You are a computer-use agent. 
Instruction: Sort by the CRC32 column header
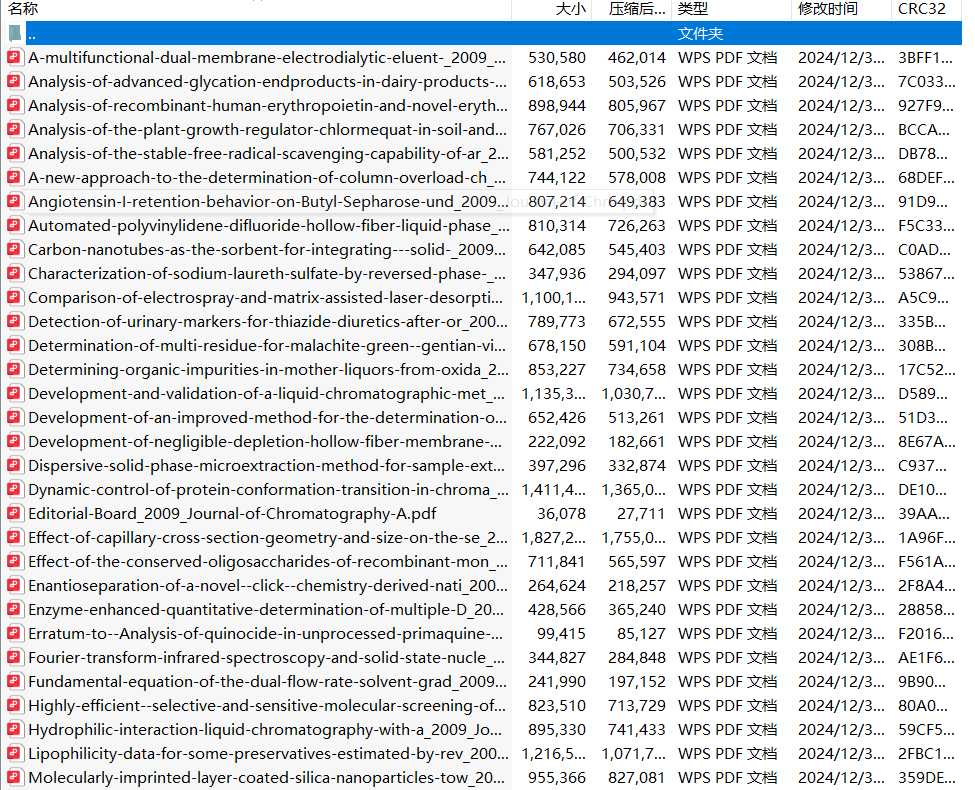921,9
